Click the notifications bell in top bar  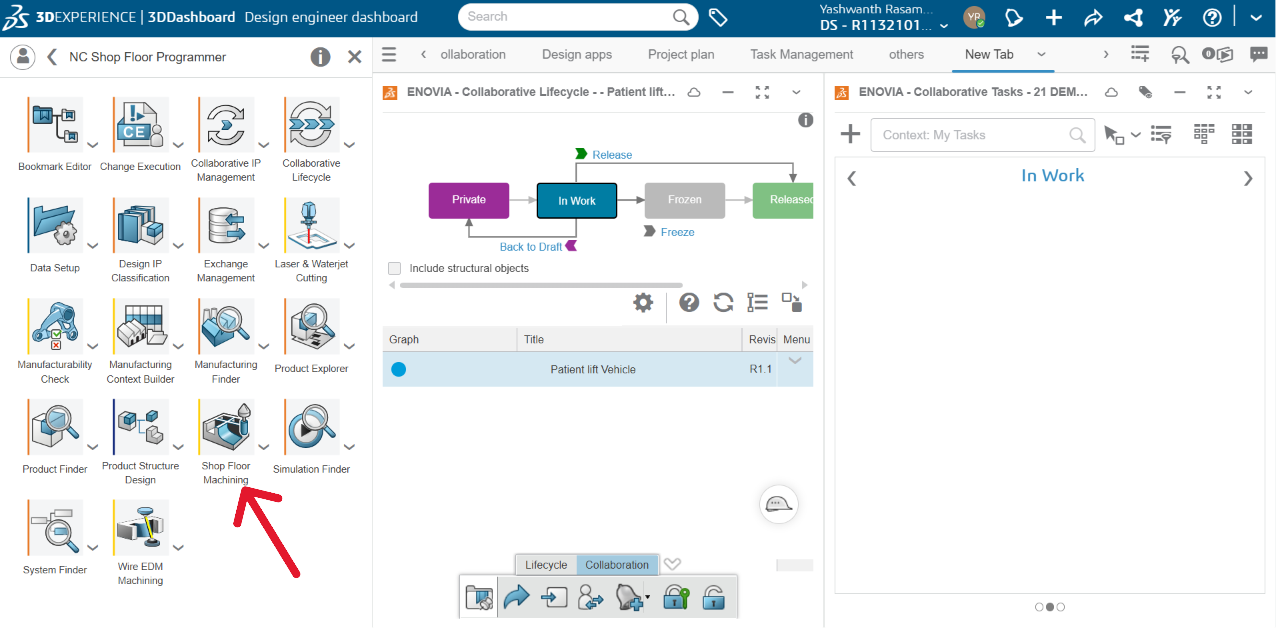1014,17
